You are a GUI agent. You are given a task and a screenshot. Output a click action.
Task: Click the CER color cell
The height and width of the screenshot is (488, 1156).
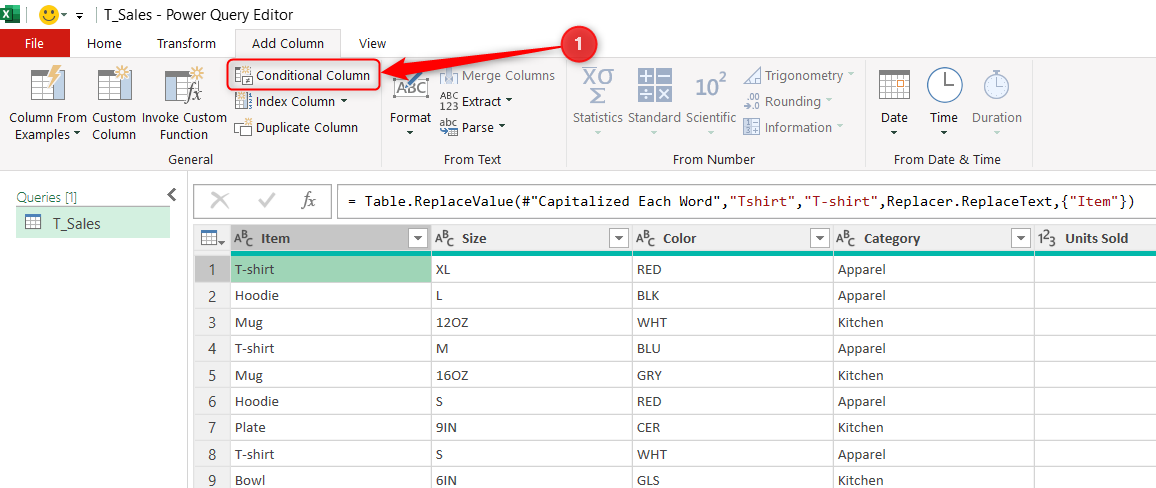(733, 428)
